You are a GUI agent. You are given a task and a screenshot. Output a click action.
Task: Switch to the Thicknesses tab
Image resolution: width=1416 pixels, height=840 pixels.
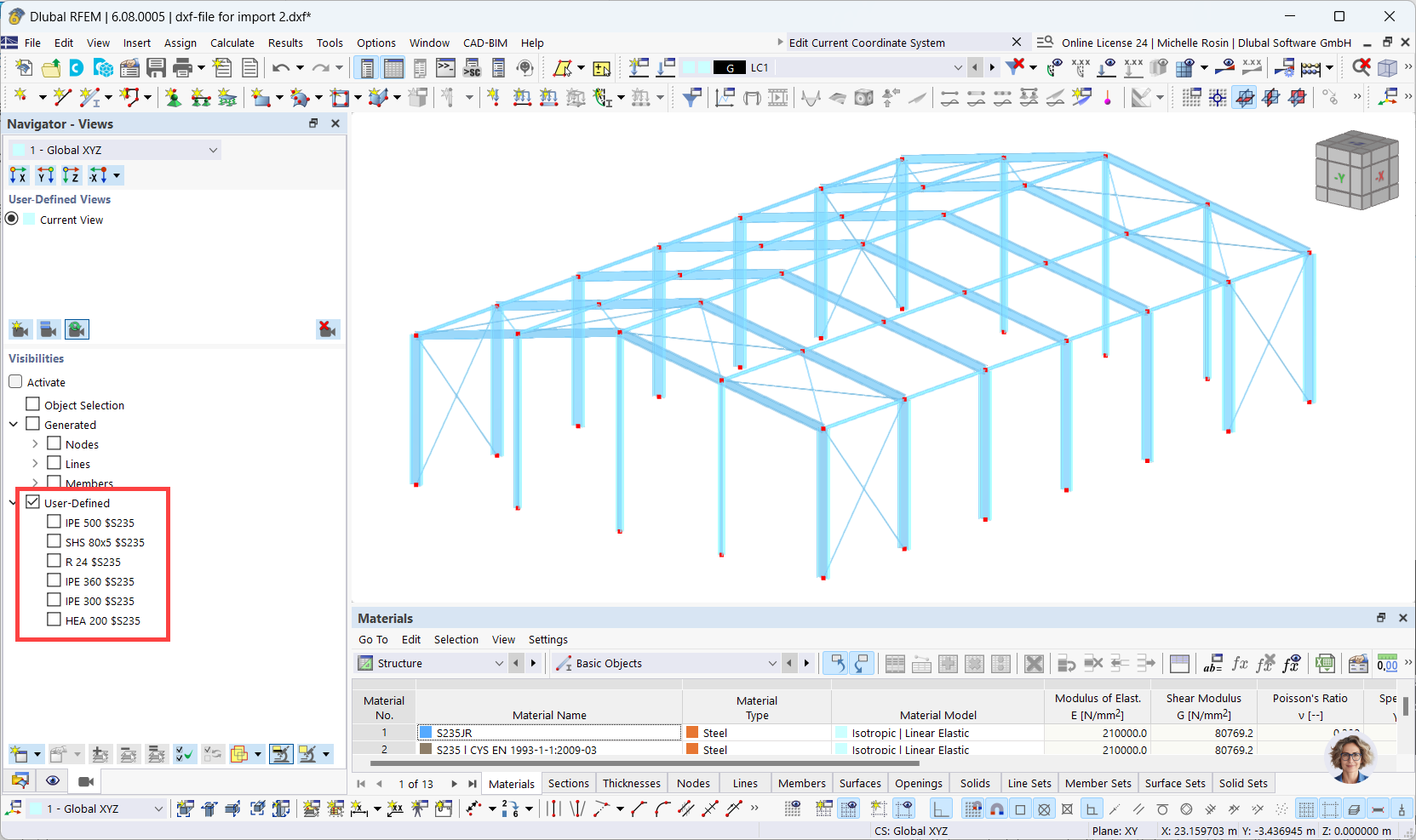(x=632, y=783)
